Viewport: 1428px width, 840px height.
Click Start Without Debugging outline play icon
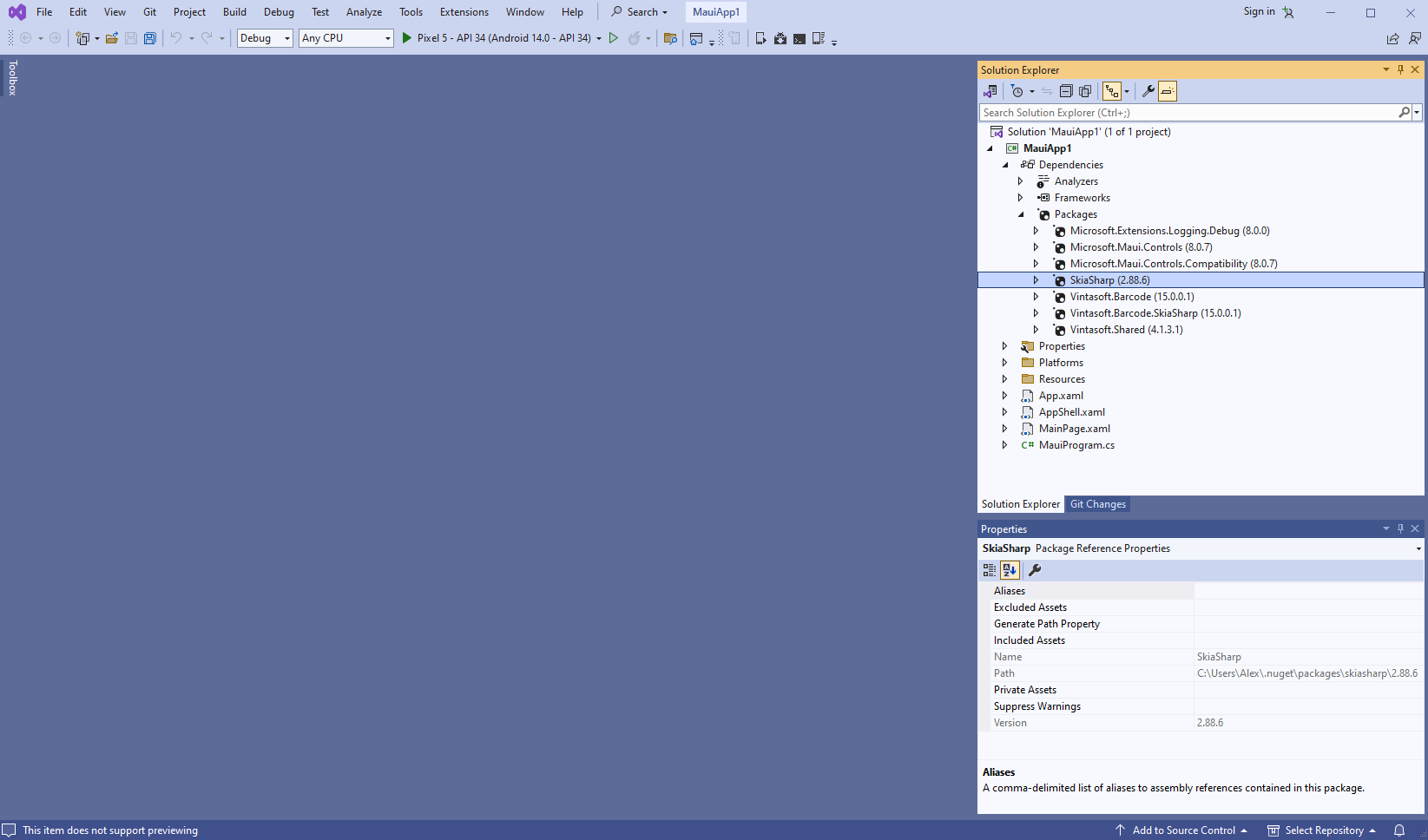pos(614,38)
